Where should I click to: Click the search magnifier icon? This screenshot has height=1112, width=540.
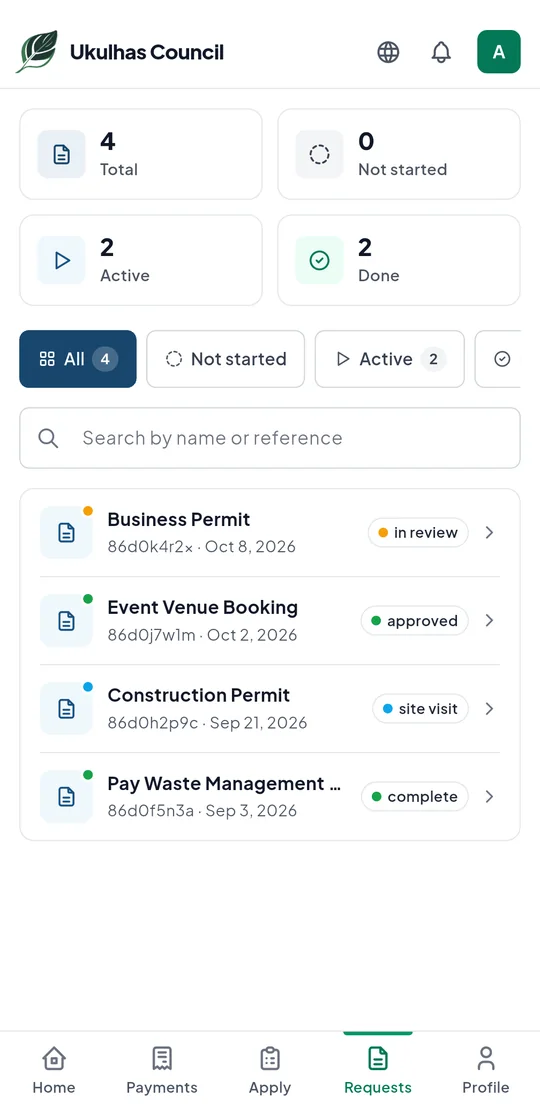(48, 438)
